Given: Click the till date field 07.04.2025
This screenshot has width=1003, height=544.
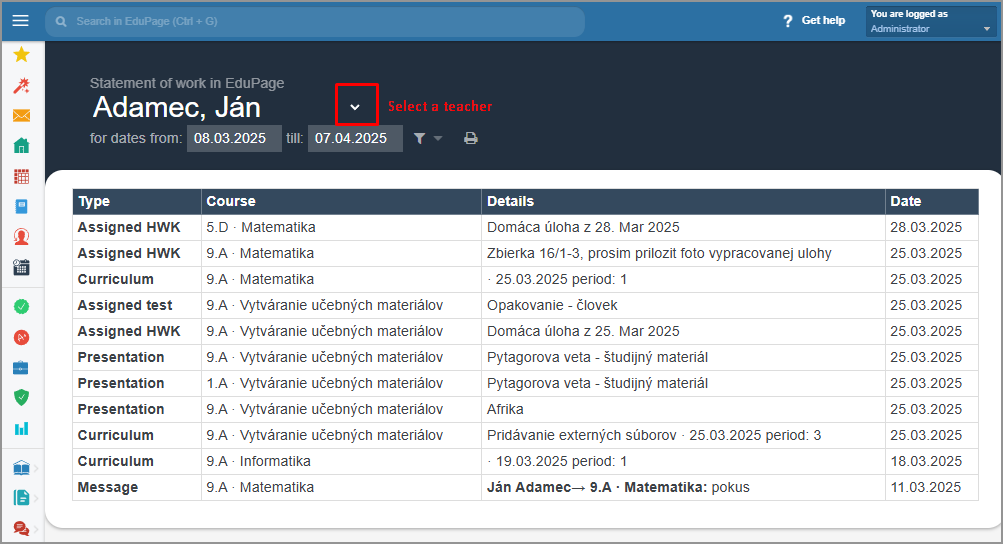Looking at the screenshot, I should pos(355,138).
